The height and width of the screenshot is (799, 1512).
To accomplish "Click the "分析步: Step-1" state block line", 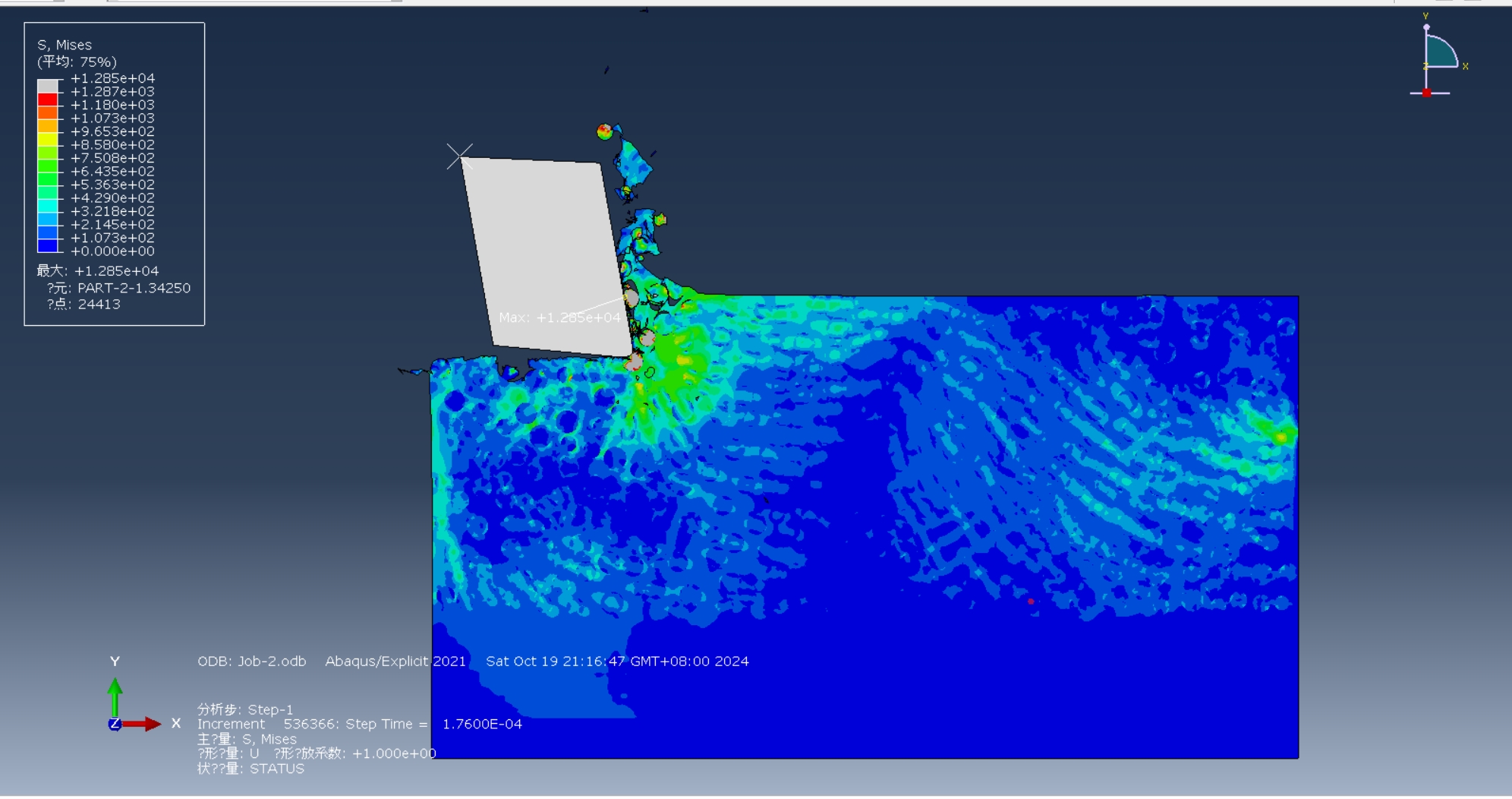I will click(x=245, y=709).
